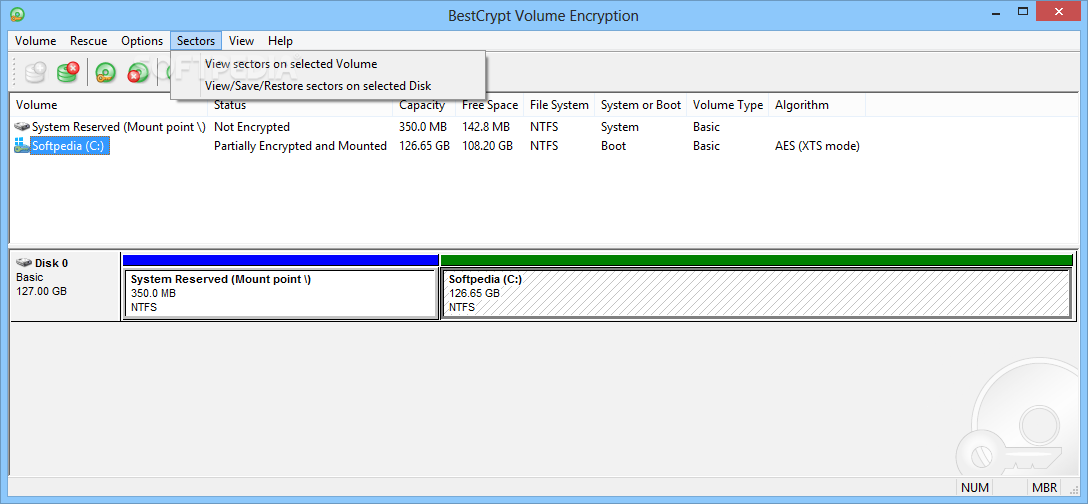The height and width of the screenshot is (504, 1088).
Task: Click the 108.20 GB free space cell
Action: (487, 146)
